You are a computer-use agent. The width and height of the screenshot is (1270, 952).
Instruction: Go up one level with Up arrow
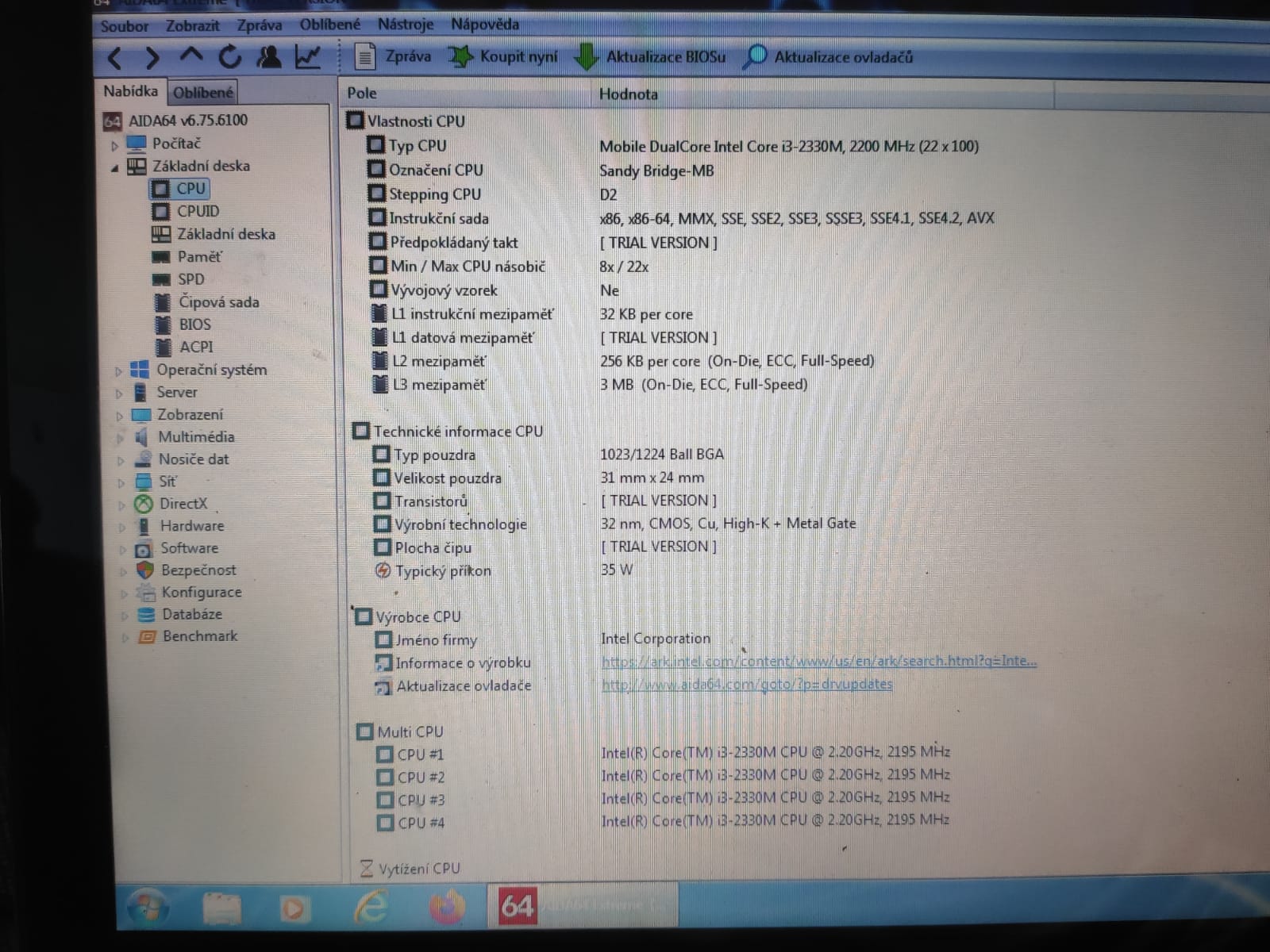(x=191, y=56)
